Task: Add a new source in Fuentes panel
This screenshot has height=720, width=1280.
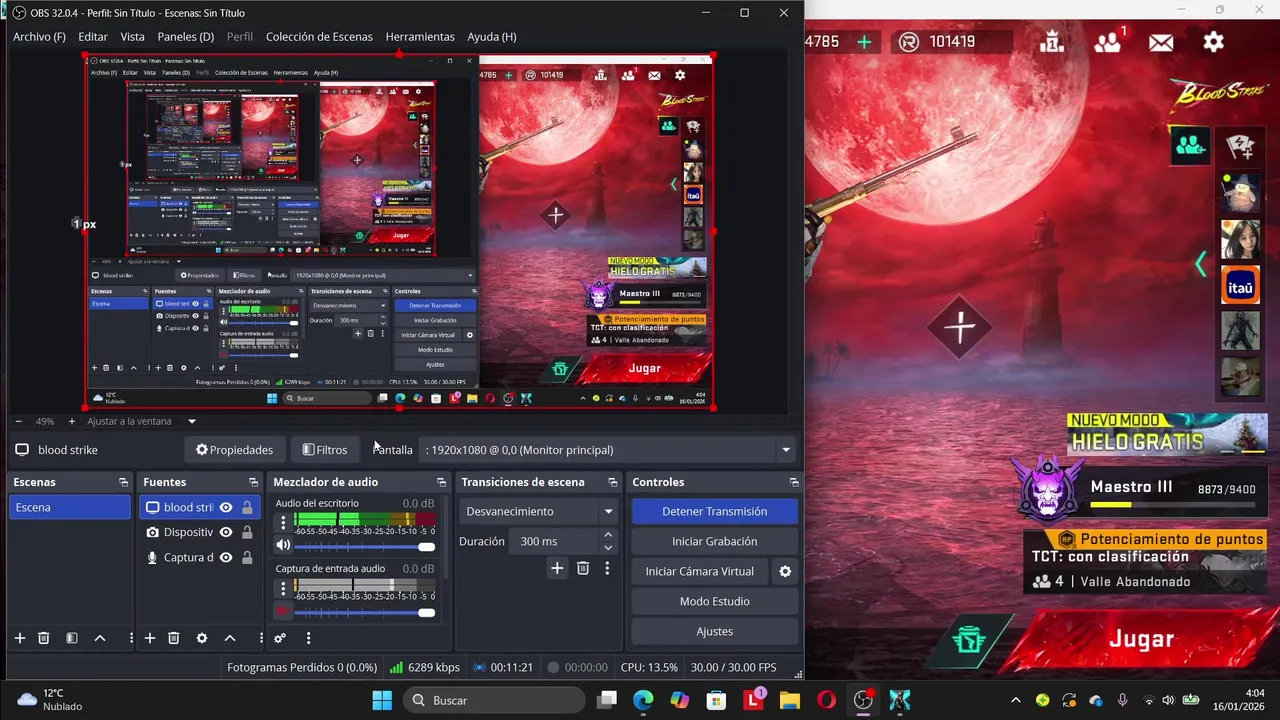Action: (149, 638)
